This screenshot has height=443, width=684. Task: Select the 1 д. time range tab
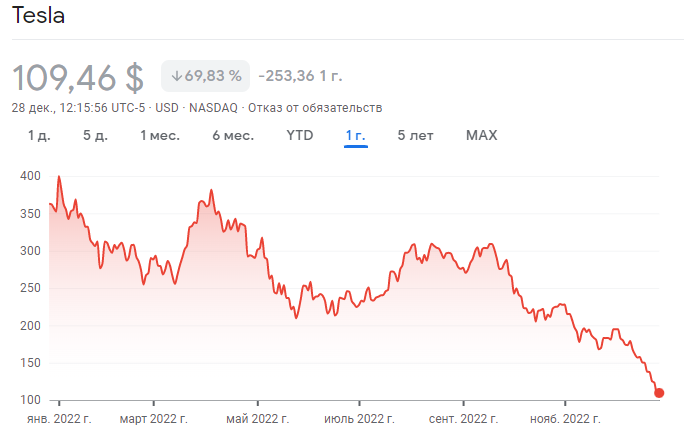point(39,136)
